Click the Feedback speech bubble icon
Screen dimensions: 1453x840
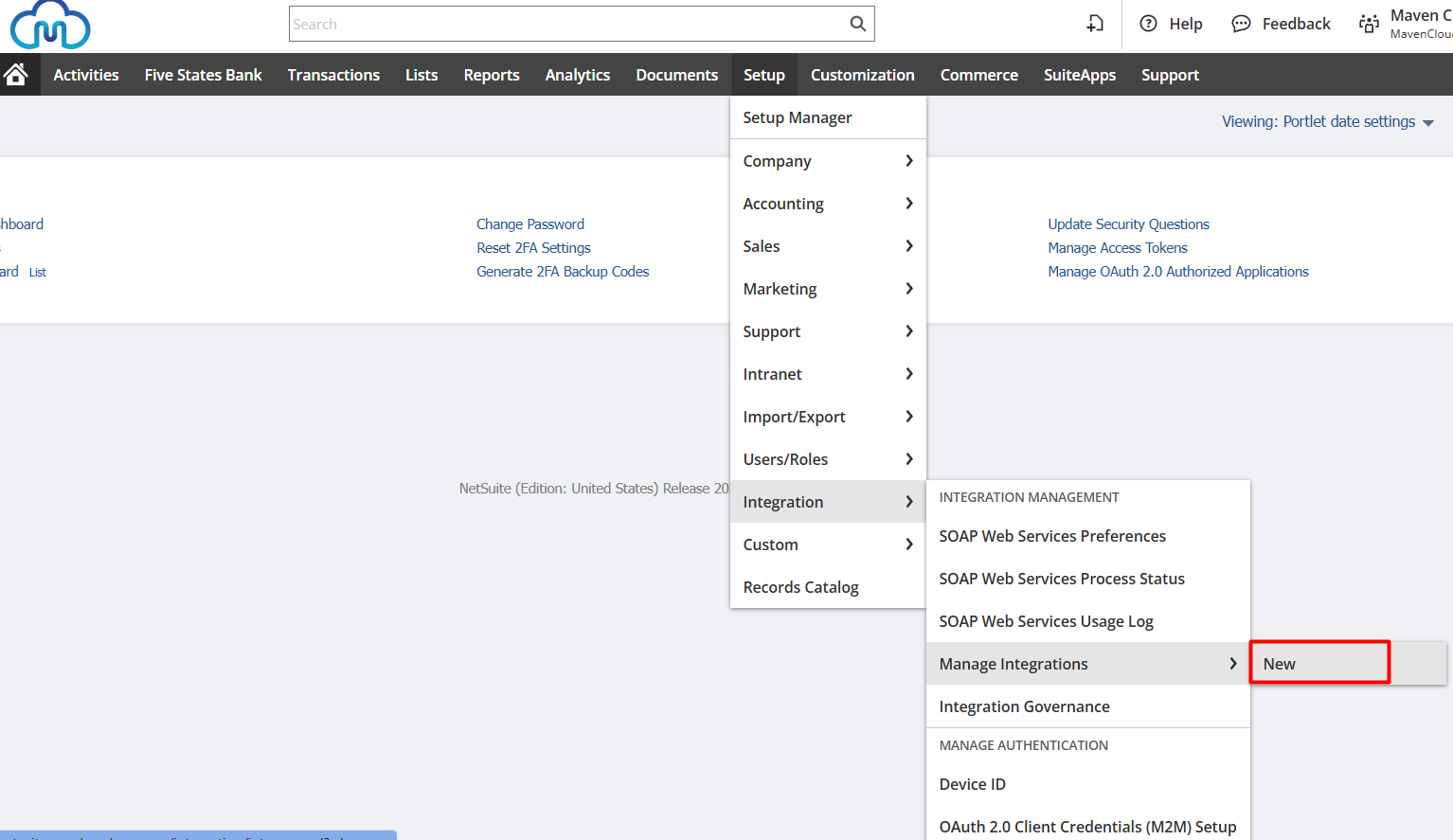[1241, 24]
